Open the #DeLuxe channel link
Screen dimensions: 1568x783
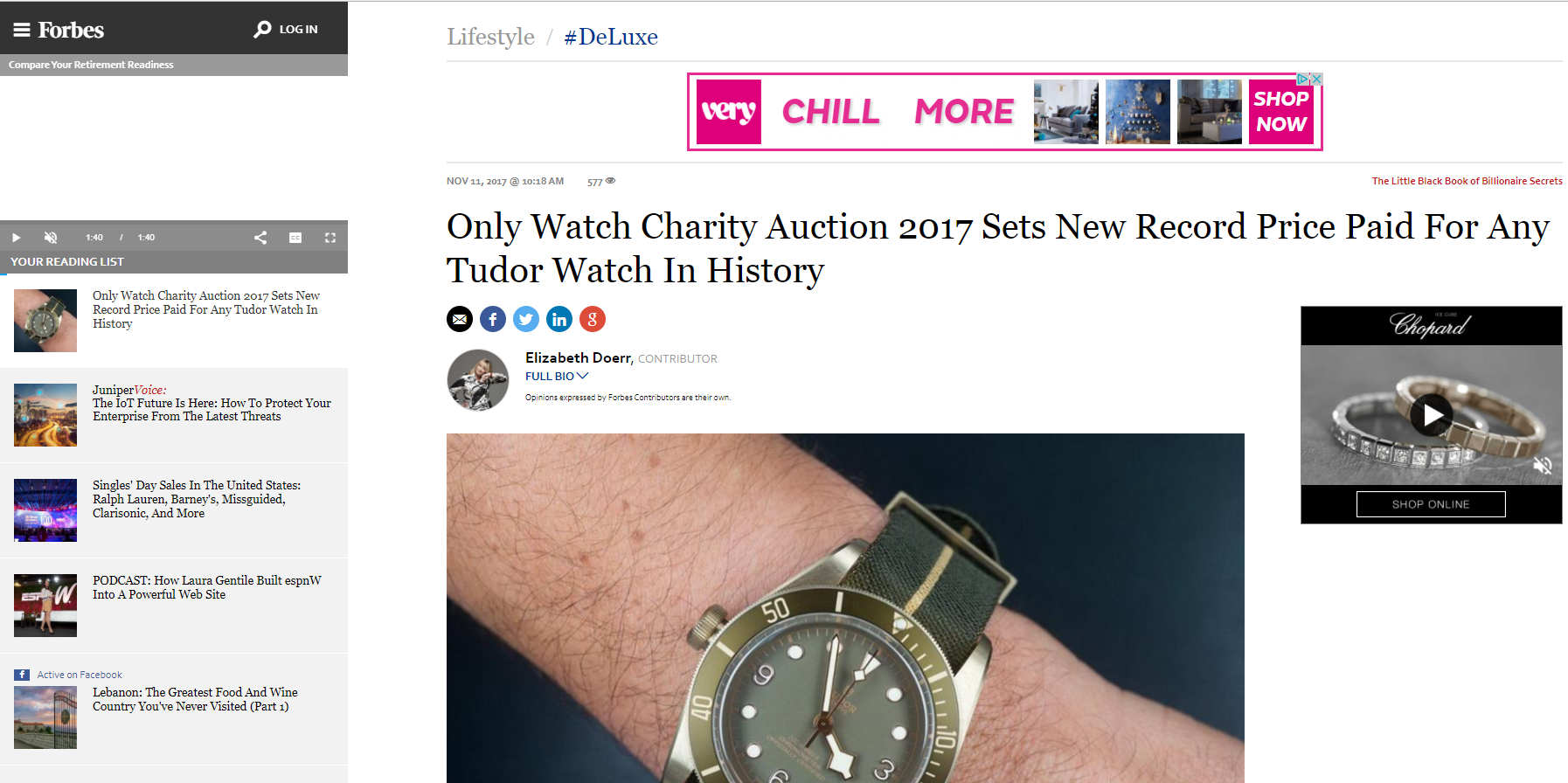pos(611,37)
